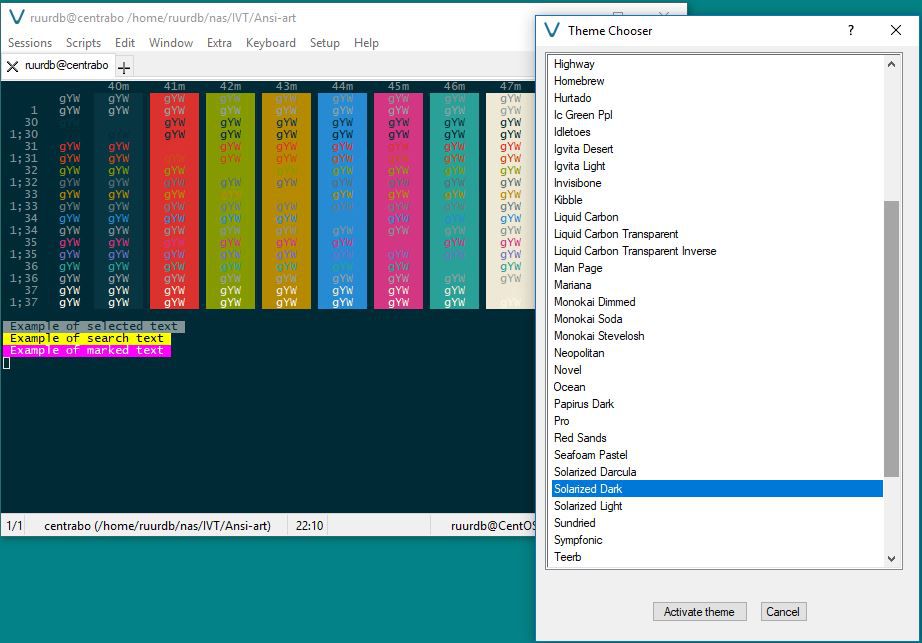Switch to the ruurdb@centrabo tab

pyautogui.click(x=68, y=67)
